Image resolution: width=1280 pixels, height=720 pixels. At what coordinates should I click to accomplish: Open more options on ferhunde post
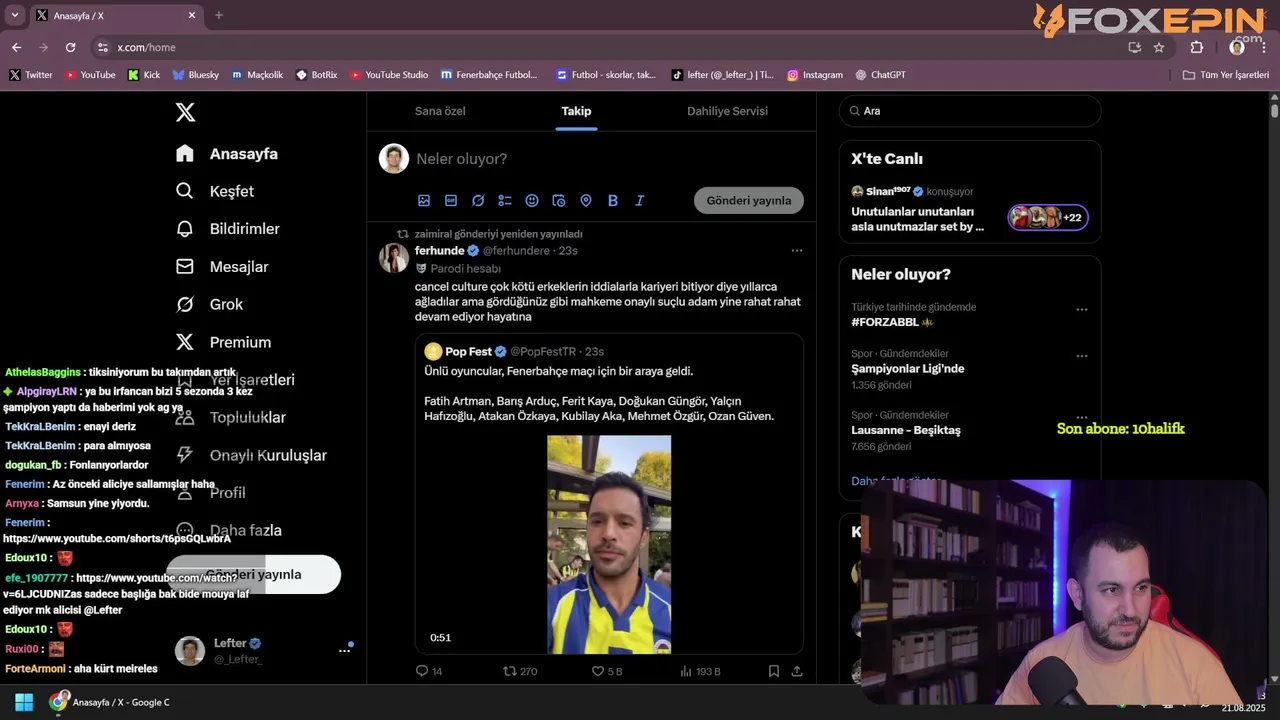point(796,251)
